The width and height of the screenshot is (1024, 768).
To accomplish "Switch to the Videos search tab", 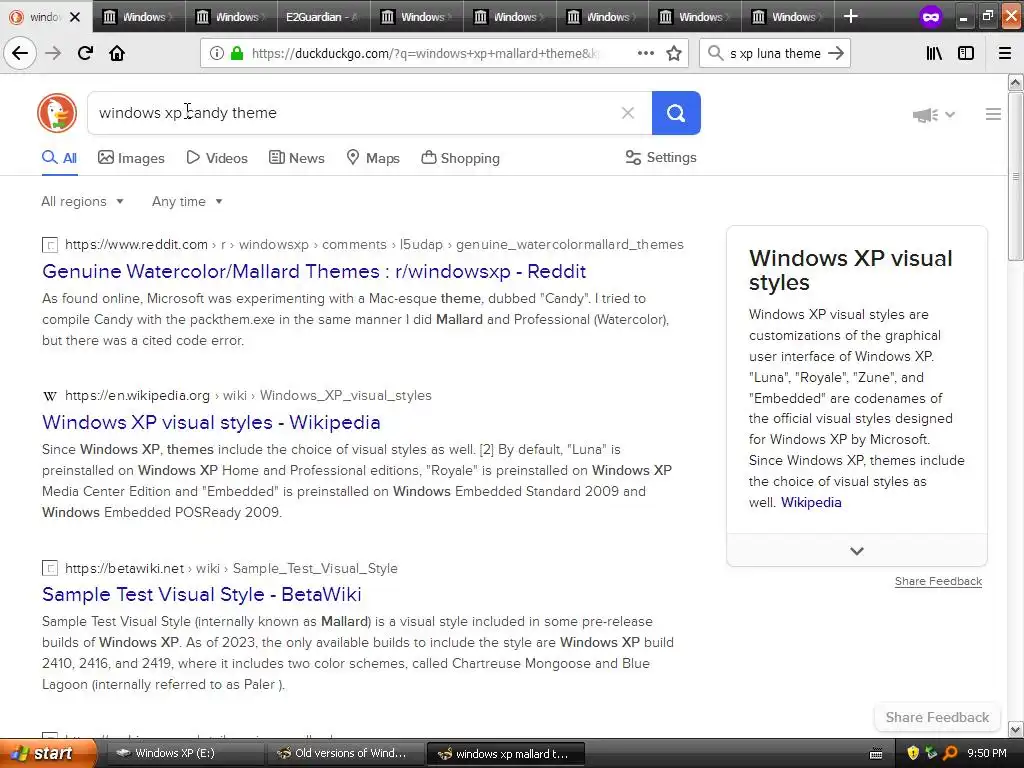I will (217, 158).
